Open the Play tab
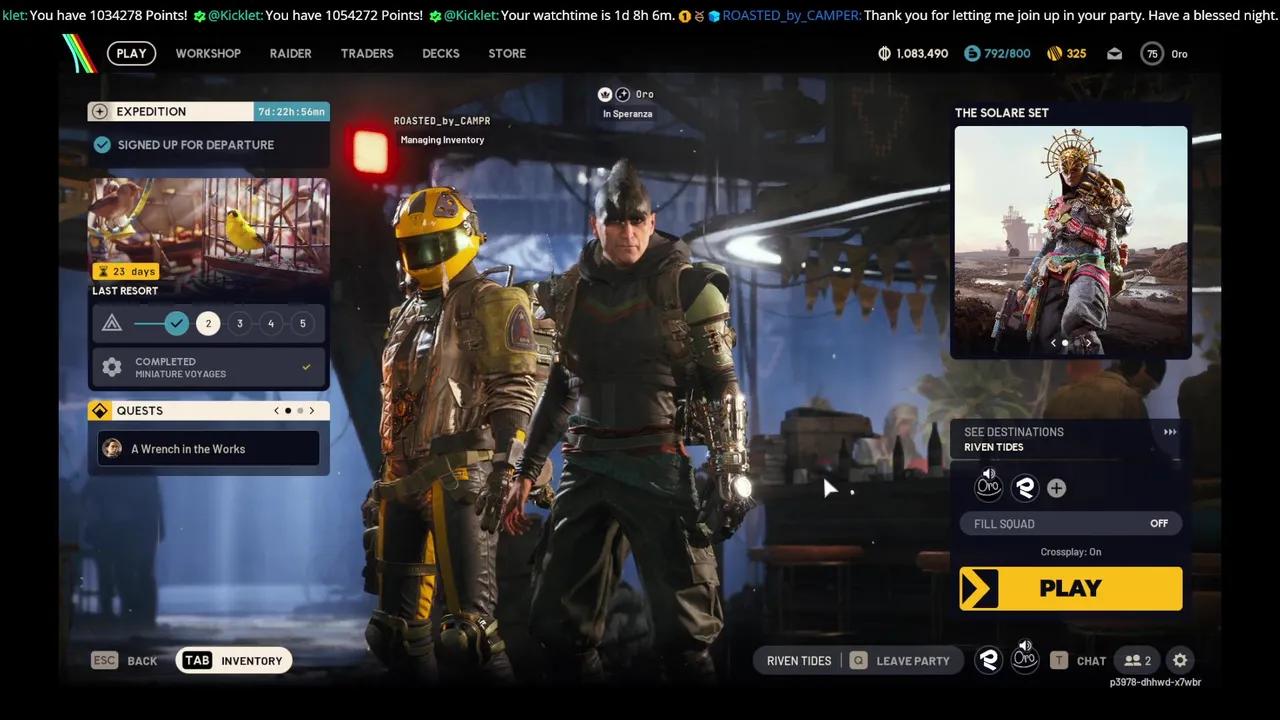The height and width of the screenshot is (720, 1280). point(131,54)
